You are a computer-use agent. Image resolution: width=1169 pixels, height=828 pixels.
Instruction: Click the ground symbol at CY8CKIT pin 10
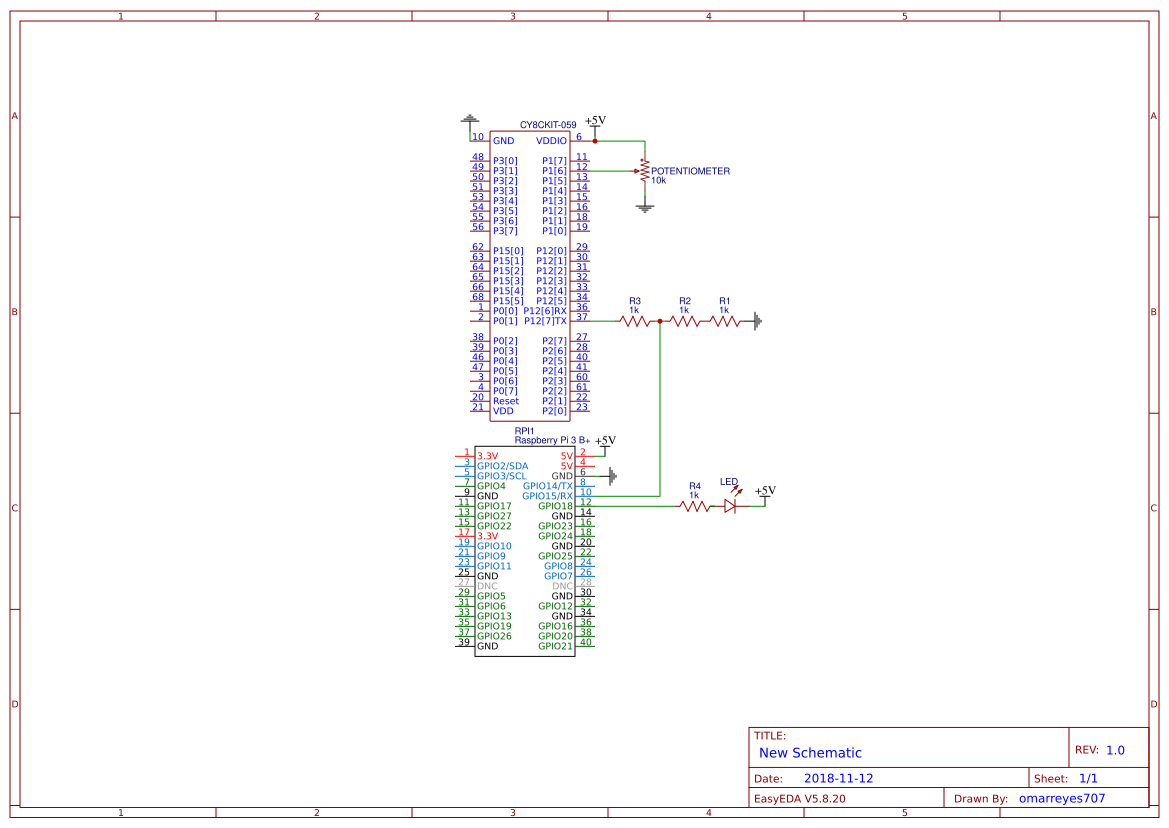point(470,121)
